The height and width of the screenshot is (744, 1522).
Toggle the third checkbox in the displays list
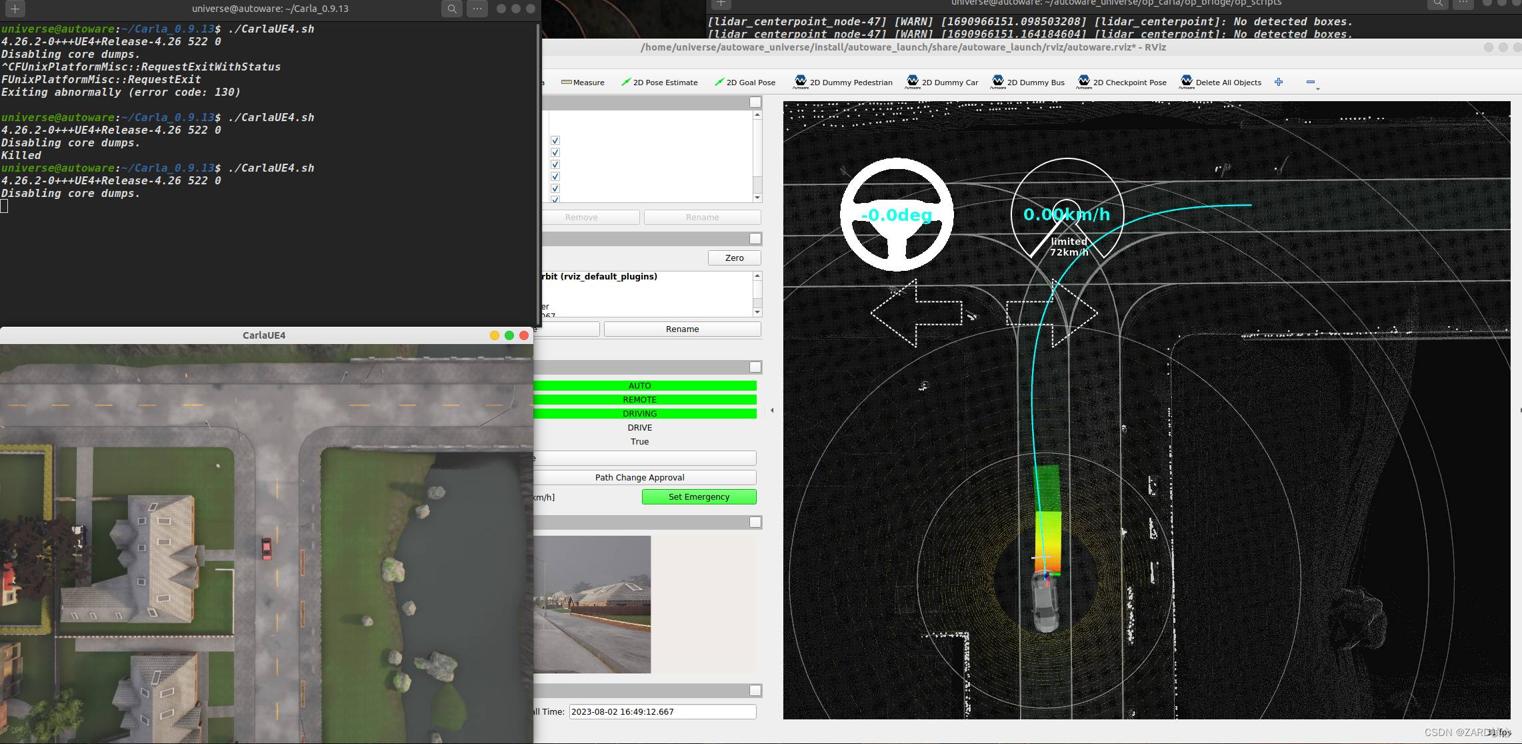pos(555,165)
